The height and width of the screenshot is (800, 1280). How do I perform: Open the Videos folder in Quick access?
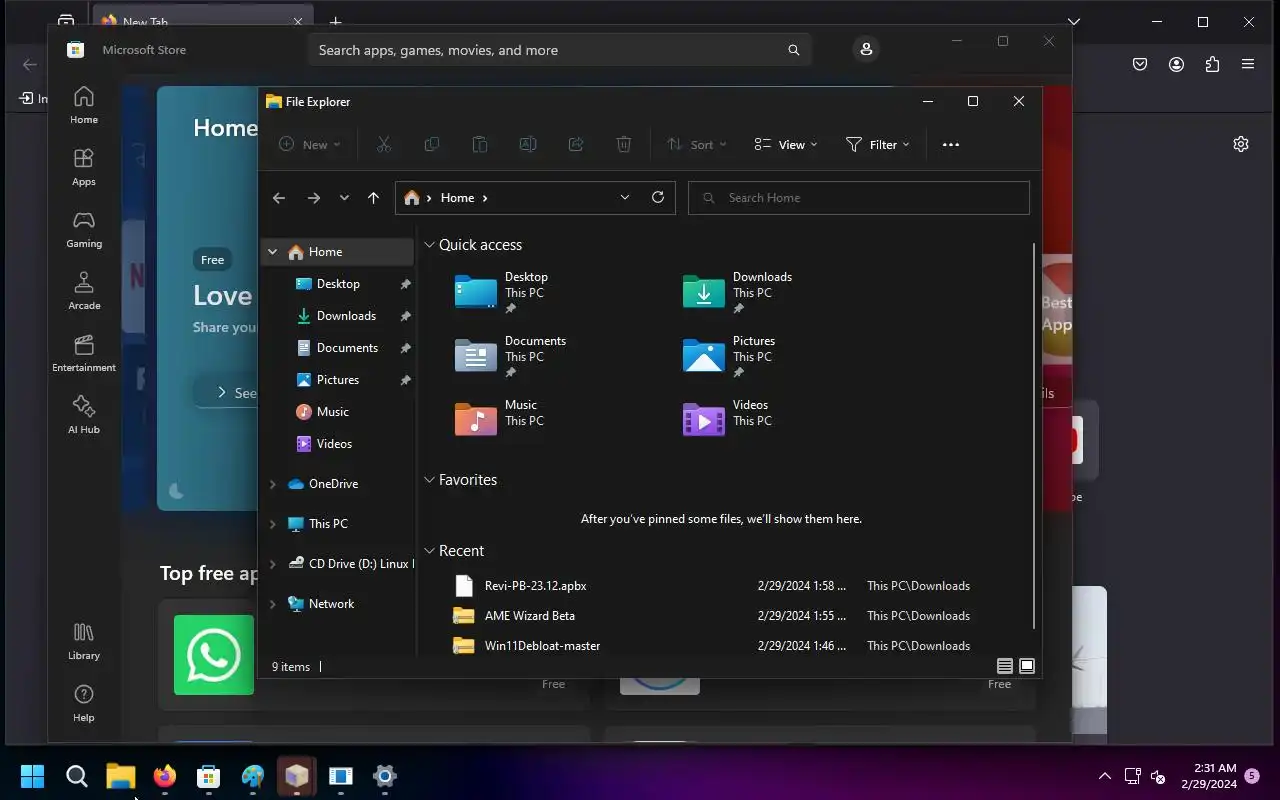(x=727, y=419)
